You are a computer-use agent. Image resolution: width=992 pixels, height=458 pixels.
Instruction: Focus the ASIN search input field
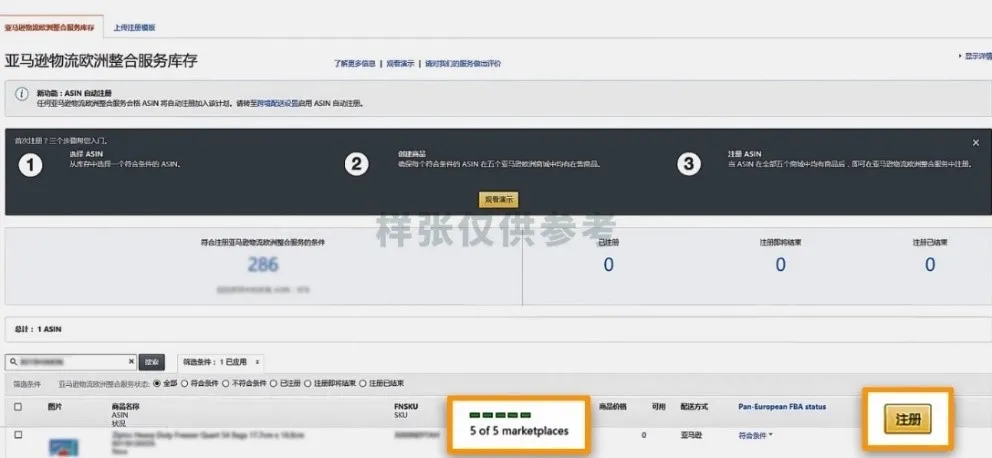tap(70, 362)
